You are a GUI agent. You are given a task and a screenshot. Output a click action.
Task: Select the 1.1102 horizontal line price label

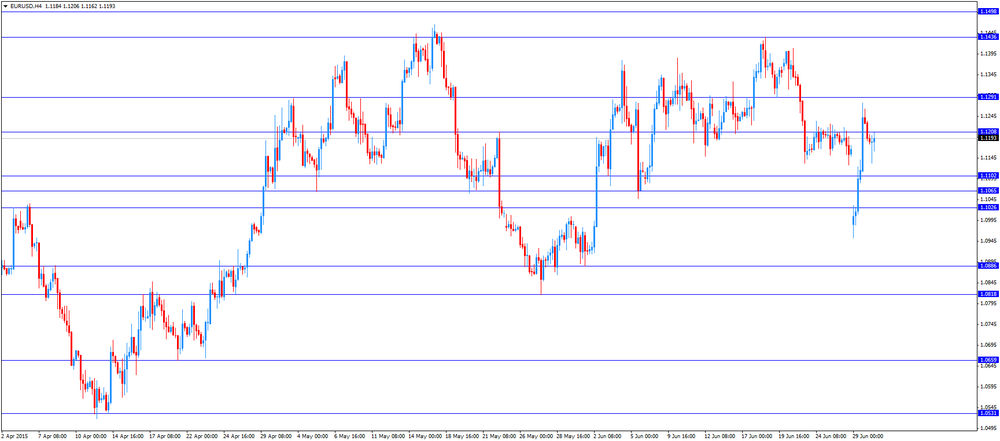988,176
